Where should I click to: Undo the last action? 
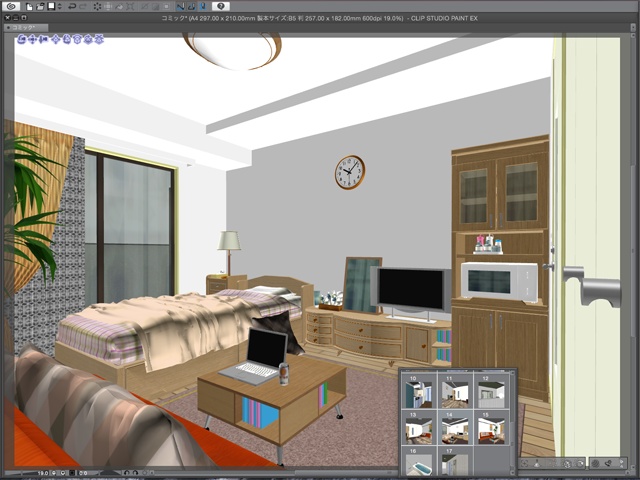(x=72, y=6)
